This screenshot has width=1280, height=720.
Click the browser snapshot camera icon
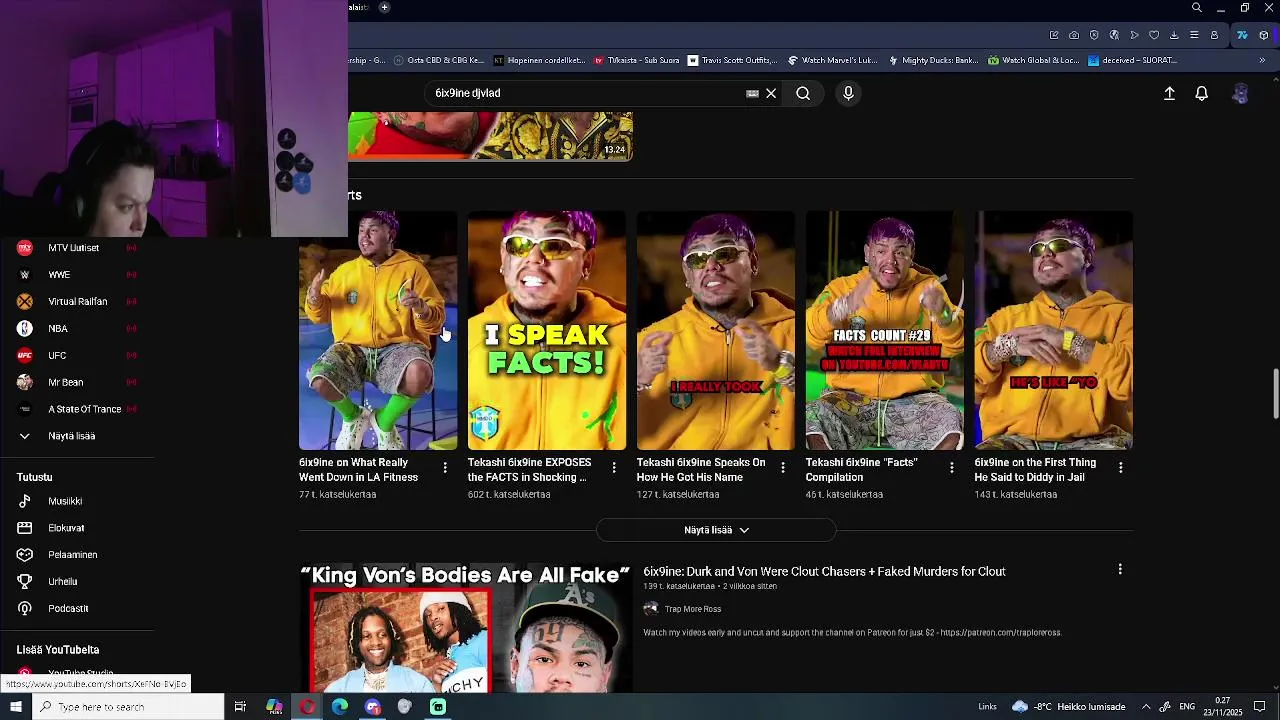click(x=1074, y=35)
